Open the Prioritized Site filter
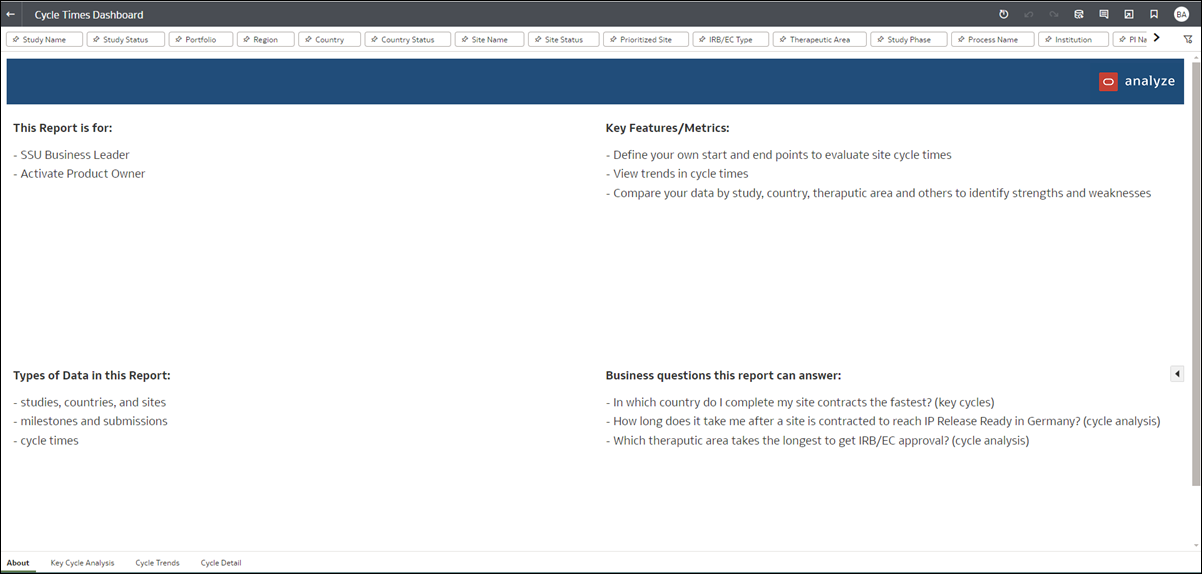 tap(646, 39)
